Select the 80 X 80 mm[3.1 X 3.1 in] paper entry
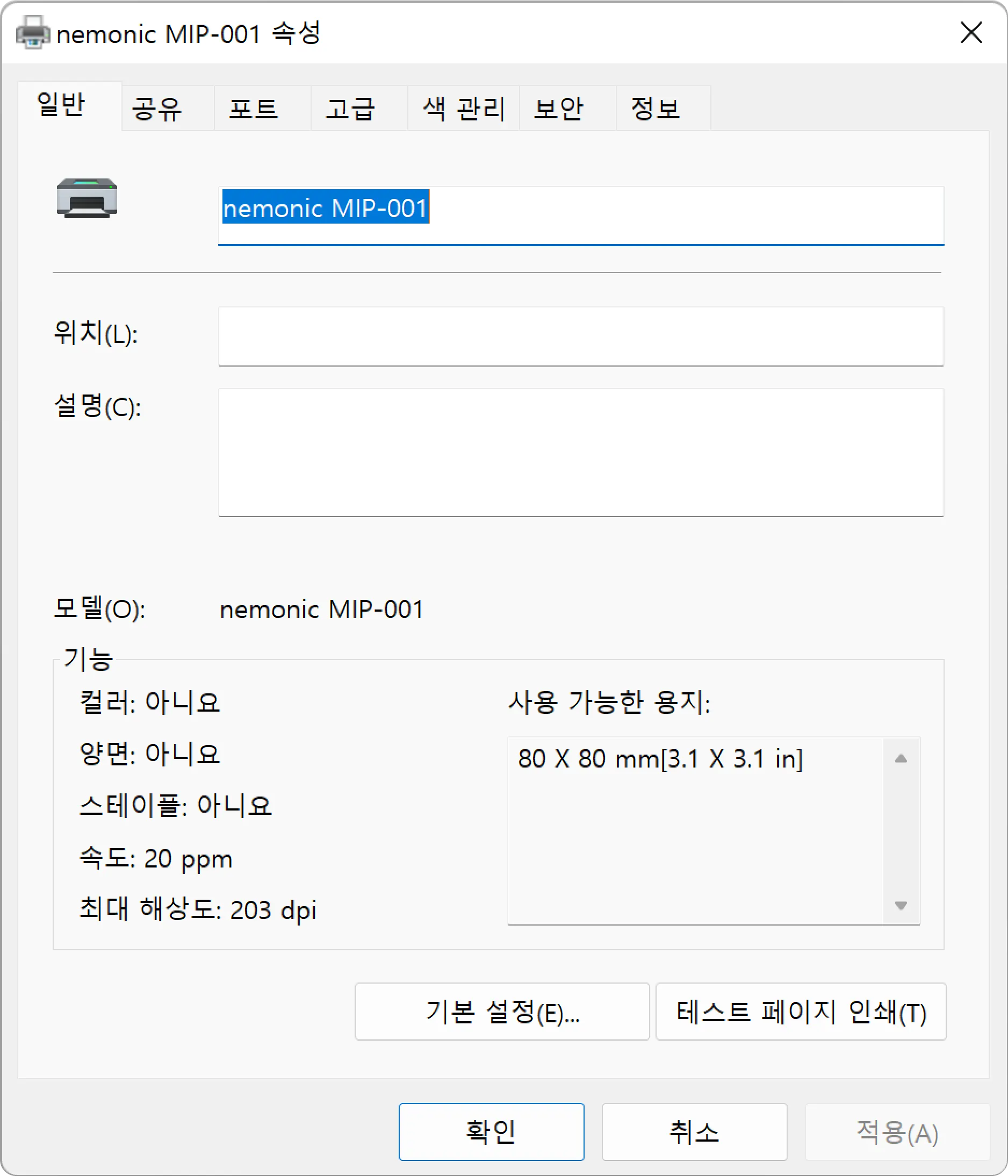The width and height of the screenshot is (1008, 1176). pyautogui.click(x=660, y=759)
